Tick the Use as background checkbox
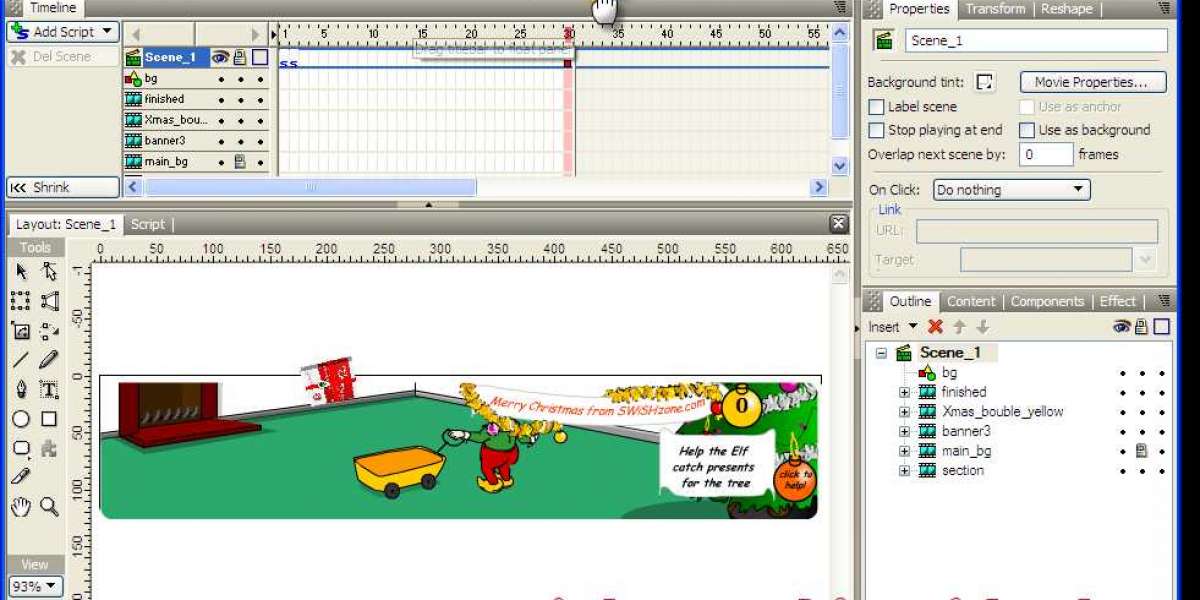Viewport: 1200px width, 600px height. 1027,130
